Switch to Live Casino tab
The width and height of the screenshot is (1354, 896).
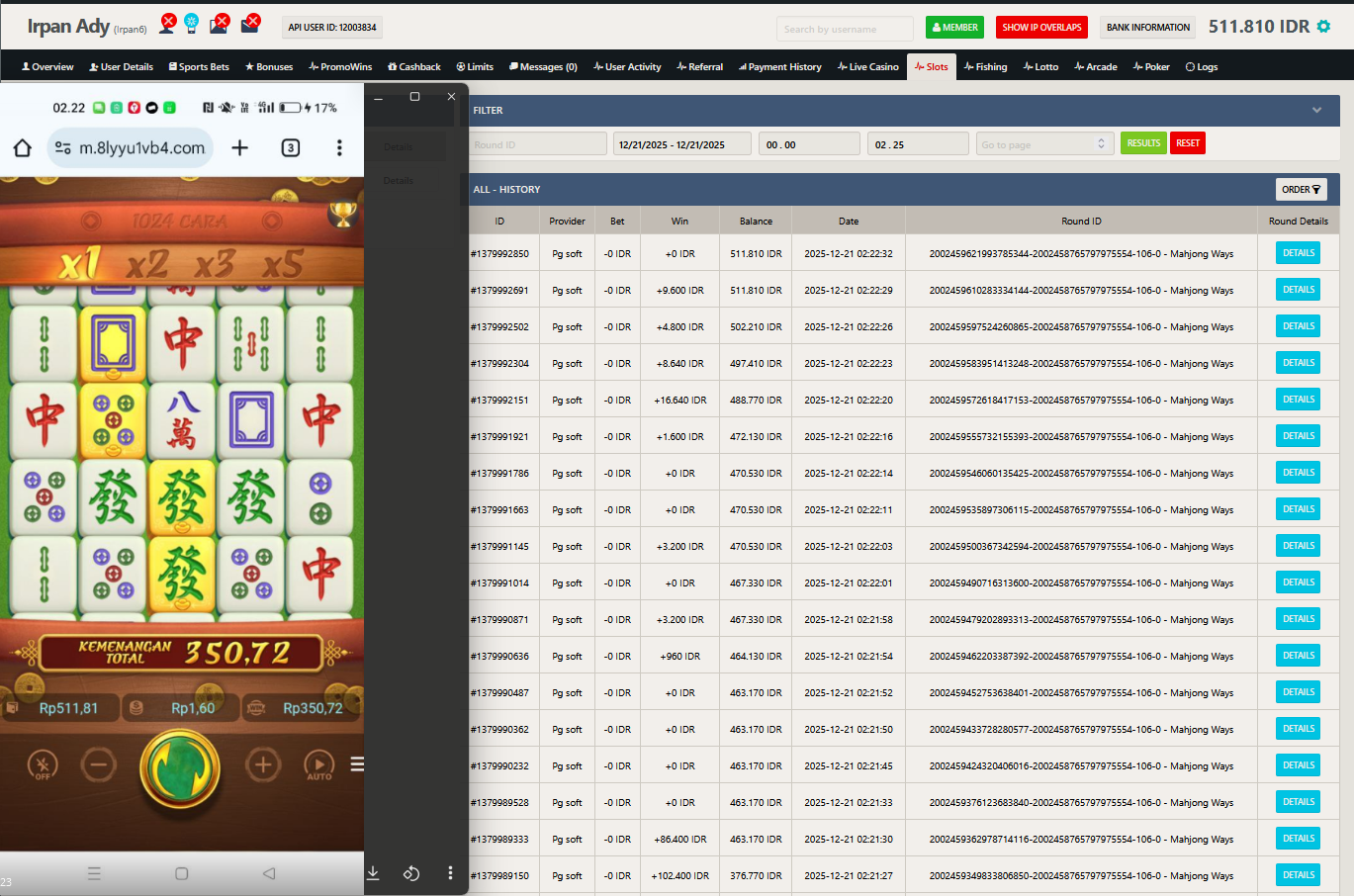pyautogui.click(x=868, y=67)
